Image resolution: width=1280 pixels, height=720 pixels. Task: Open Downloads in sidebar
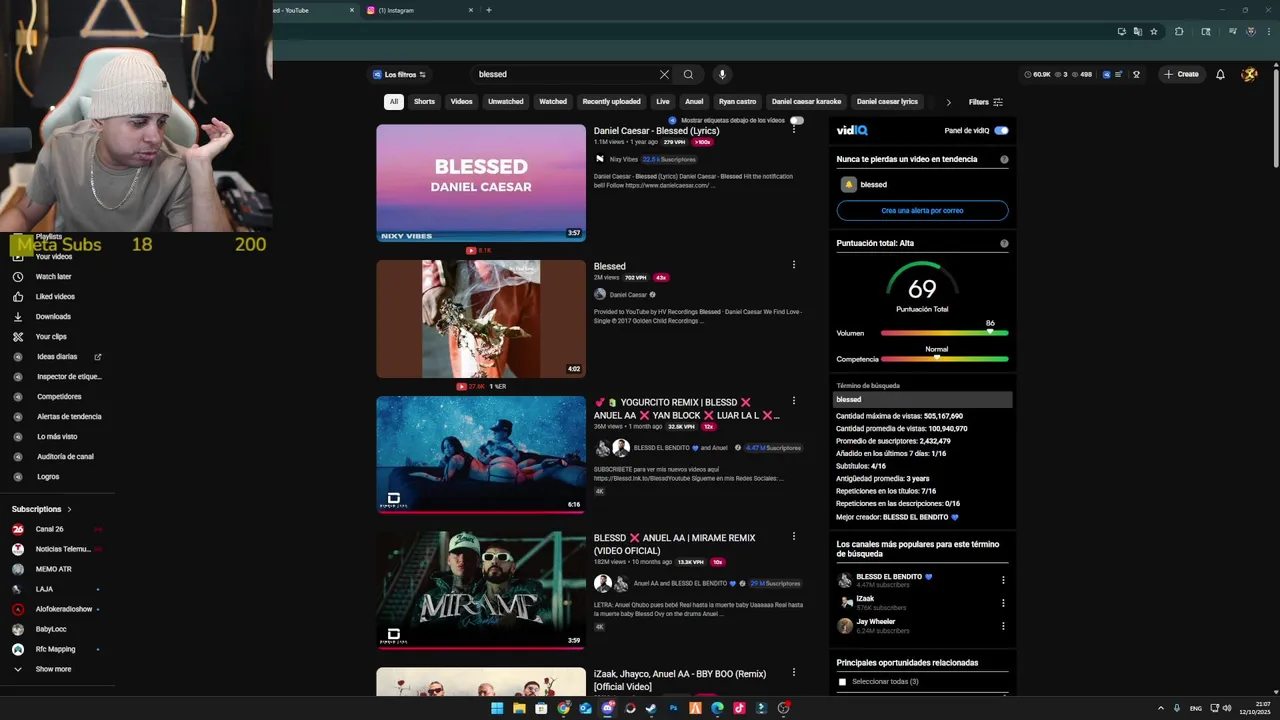pos(53,316)
